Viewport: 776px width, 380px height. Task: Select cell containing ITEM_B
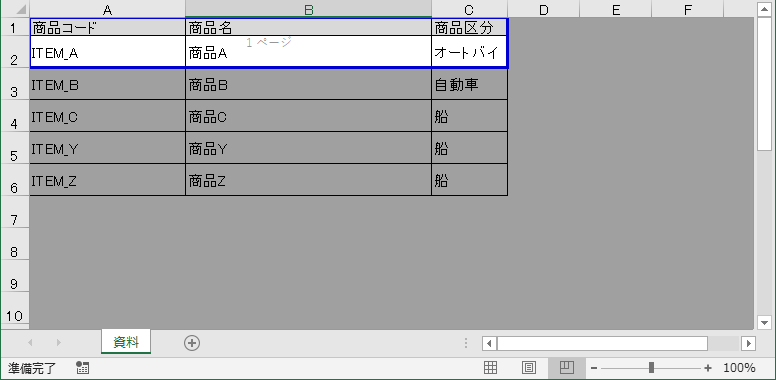pyautogui.click(x=107, y=84)
